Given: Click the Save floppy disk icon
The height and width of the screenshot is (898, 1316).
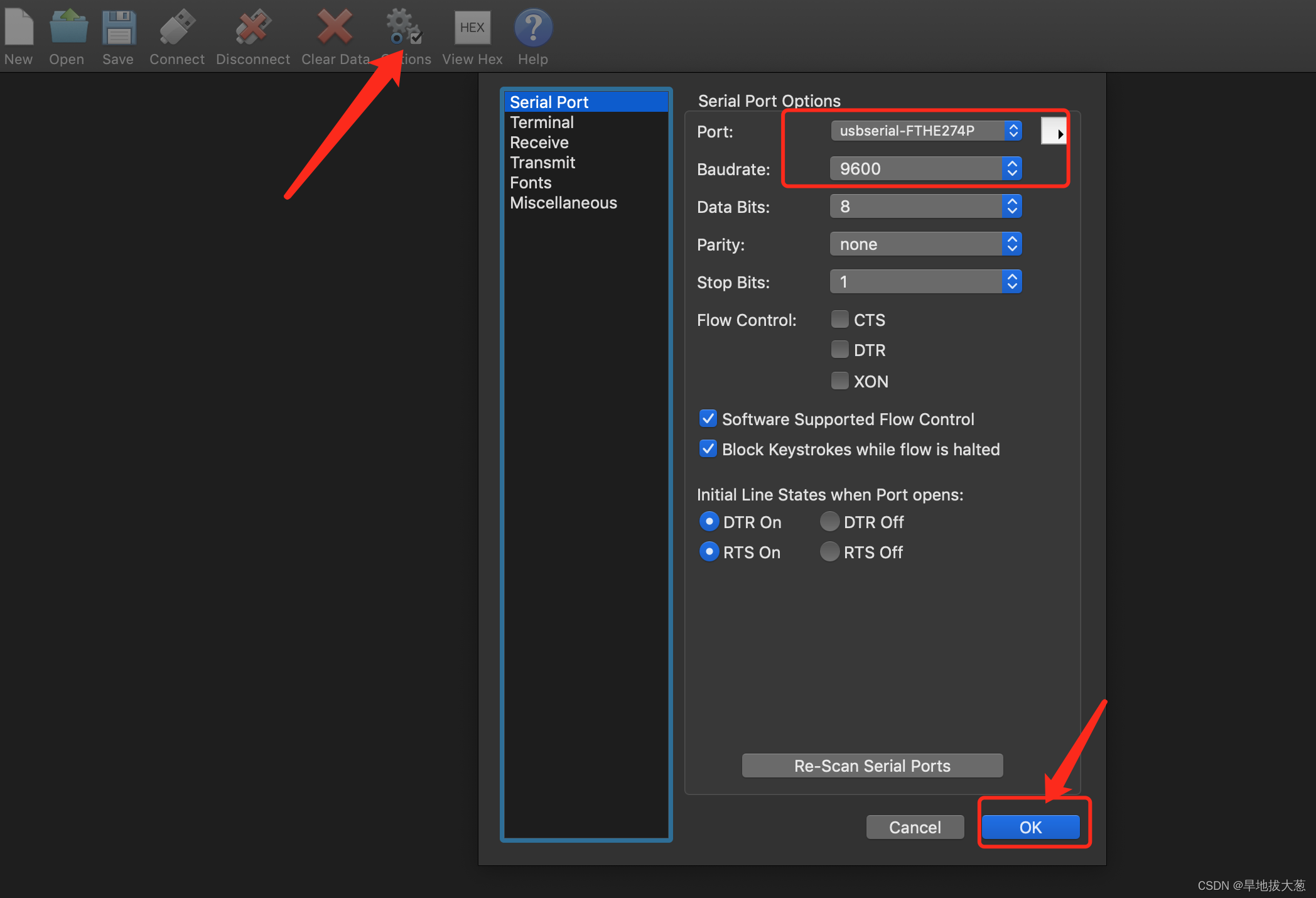Looking at the screenshot, I should tap(119, 27).
